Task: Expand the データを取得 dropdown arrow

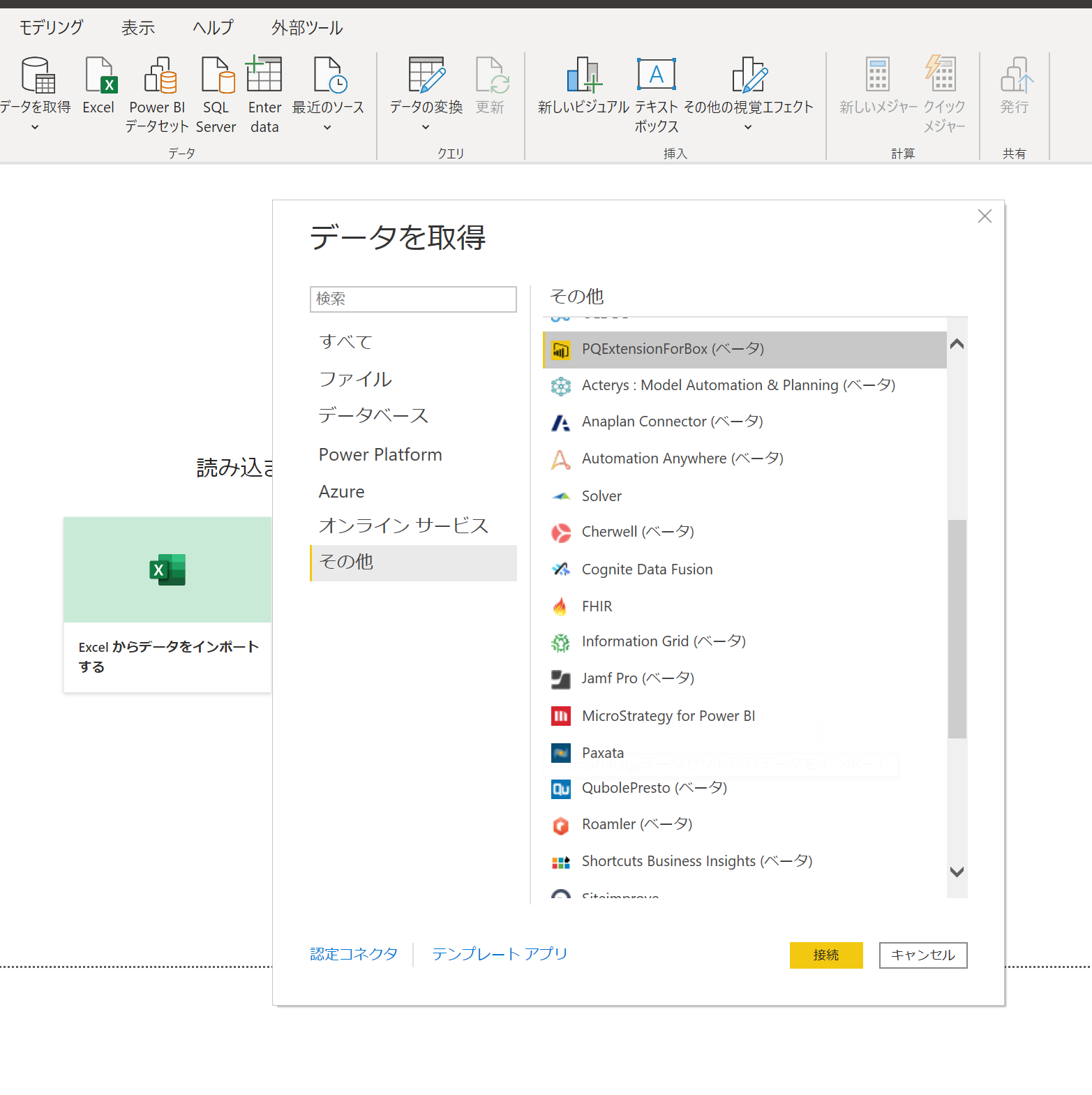Action: click(x=35, y=127)
